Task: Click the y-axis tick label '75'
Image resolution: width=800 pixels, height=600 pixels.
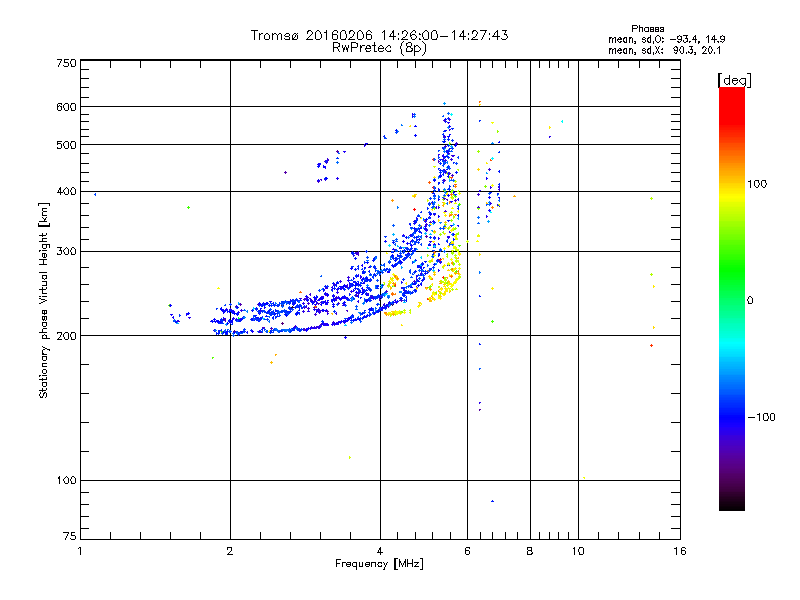Action: [70, 536]
